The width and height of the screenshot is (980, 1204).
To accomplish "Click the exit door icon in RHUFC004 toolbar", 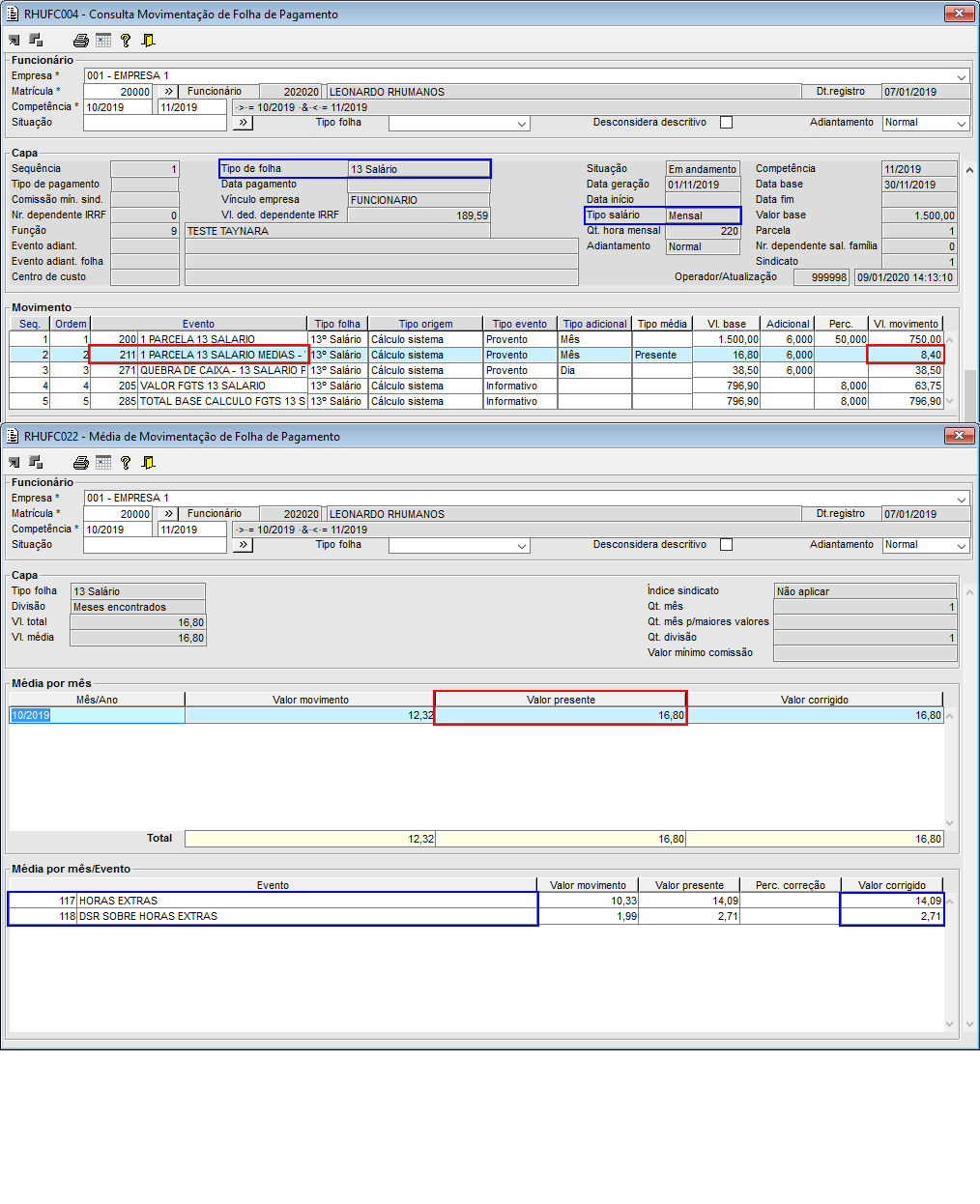I will pos(148,41).
